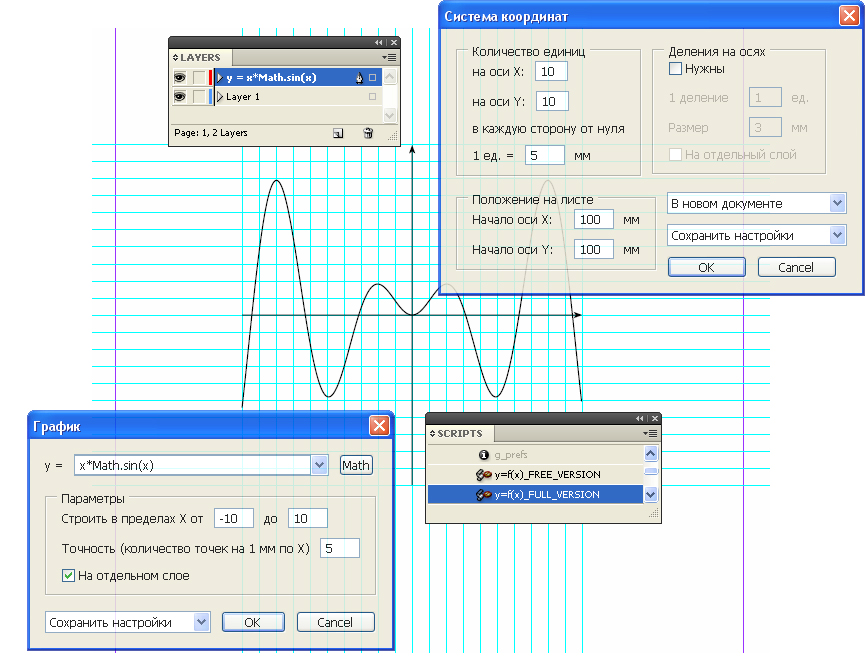Click the 'на оси Y' units field
The width and height of the screenshot is (865, 659).
(x=552, y=101)
